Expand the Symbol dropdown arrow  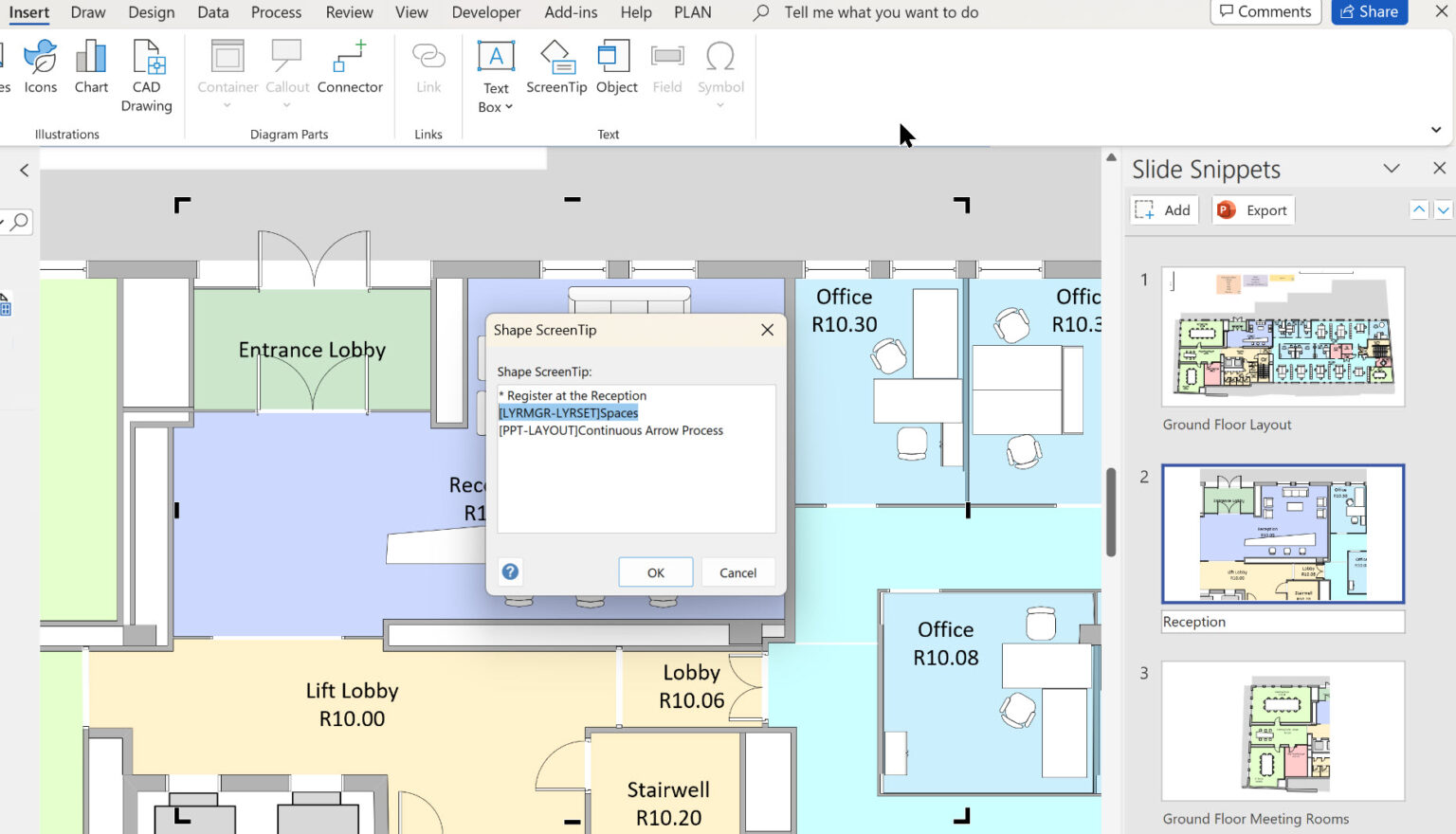click(720, 105)
